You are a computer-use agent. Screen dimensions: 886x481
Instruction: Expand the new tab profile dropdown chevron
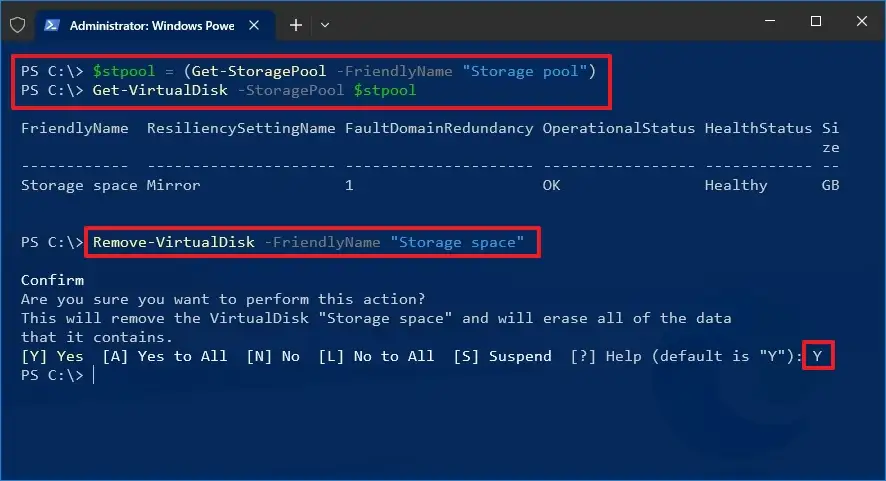(x=325, y=23)
